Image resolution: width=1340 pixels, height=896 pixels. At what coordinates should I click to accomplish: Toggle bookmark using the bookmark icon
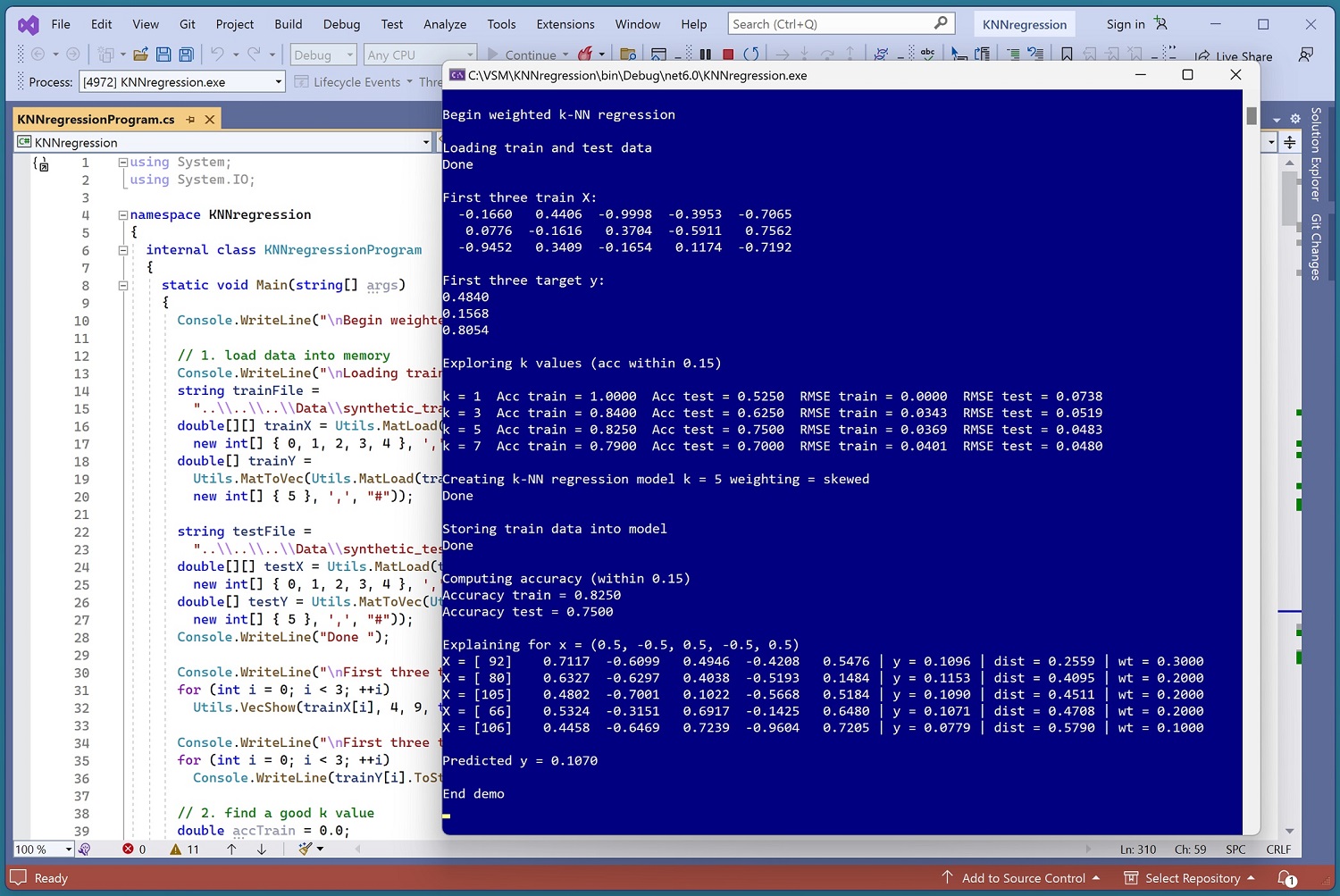[x=1067, y=54]
